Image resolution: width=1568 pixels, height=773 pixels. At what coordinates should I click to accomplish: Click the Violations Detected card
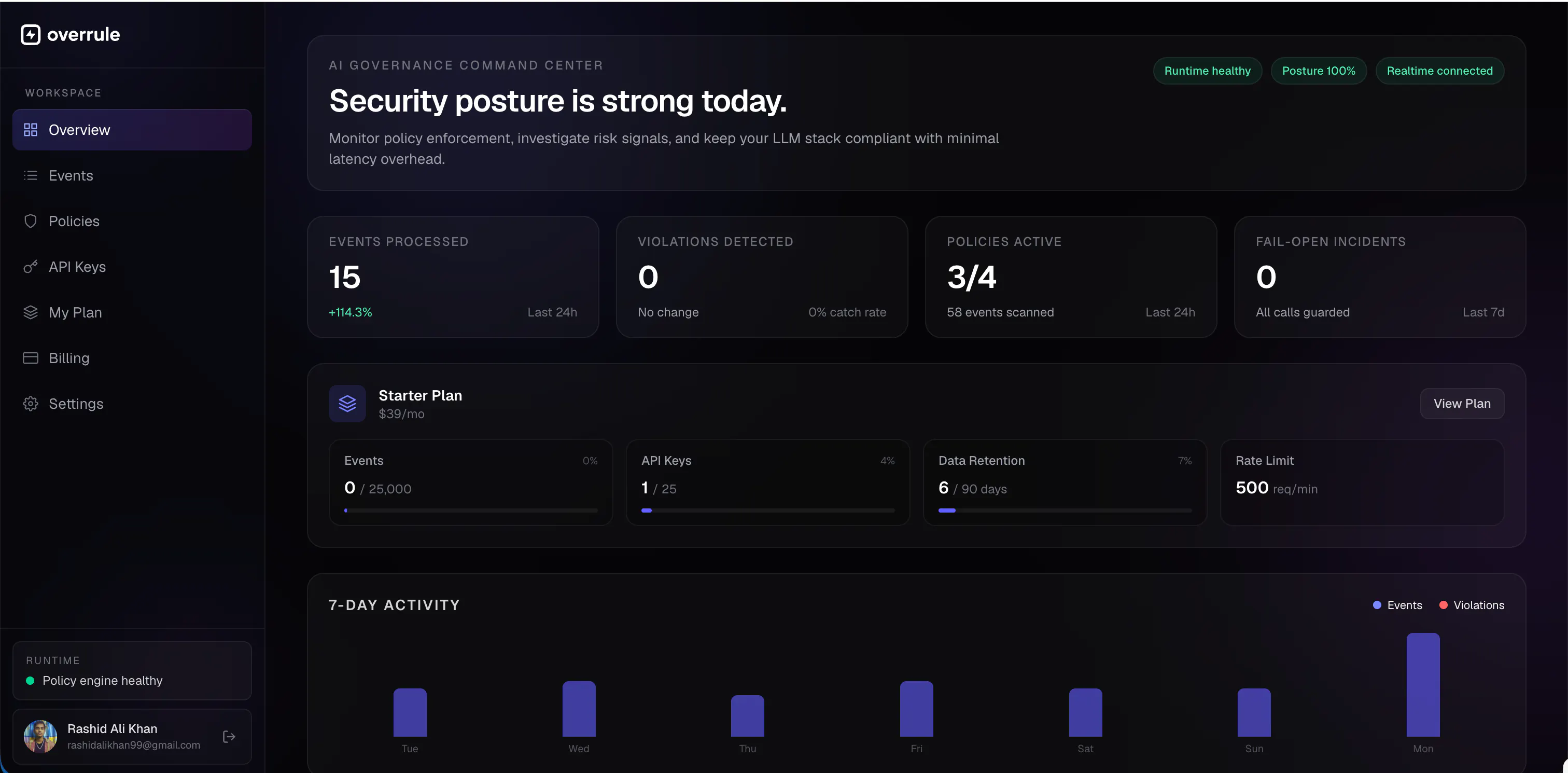coord(762,277)
